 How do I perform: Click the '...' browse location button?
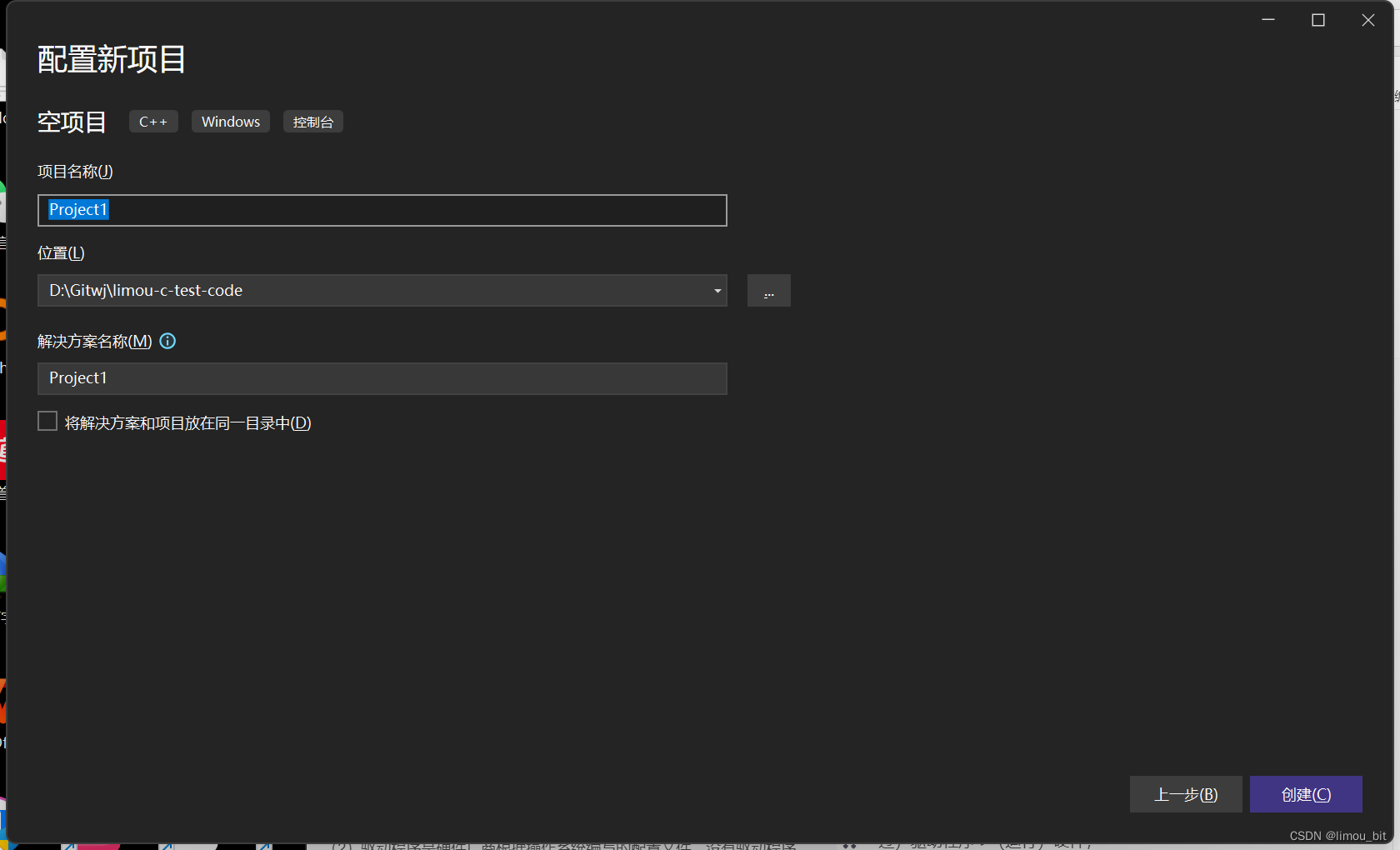coord(768,291)
